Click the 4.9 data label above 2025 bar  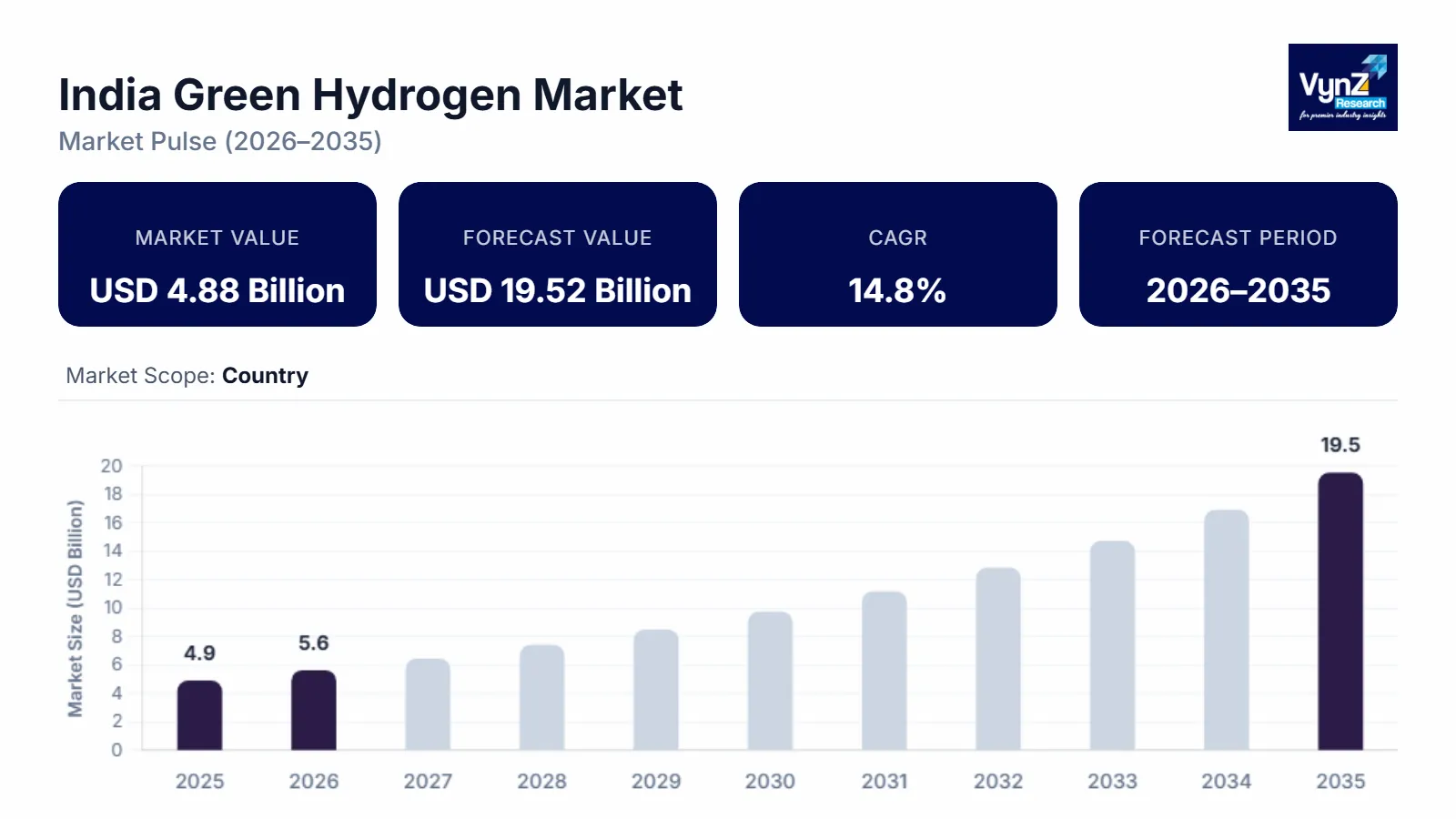tap(200, 653)
